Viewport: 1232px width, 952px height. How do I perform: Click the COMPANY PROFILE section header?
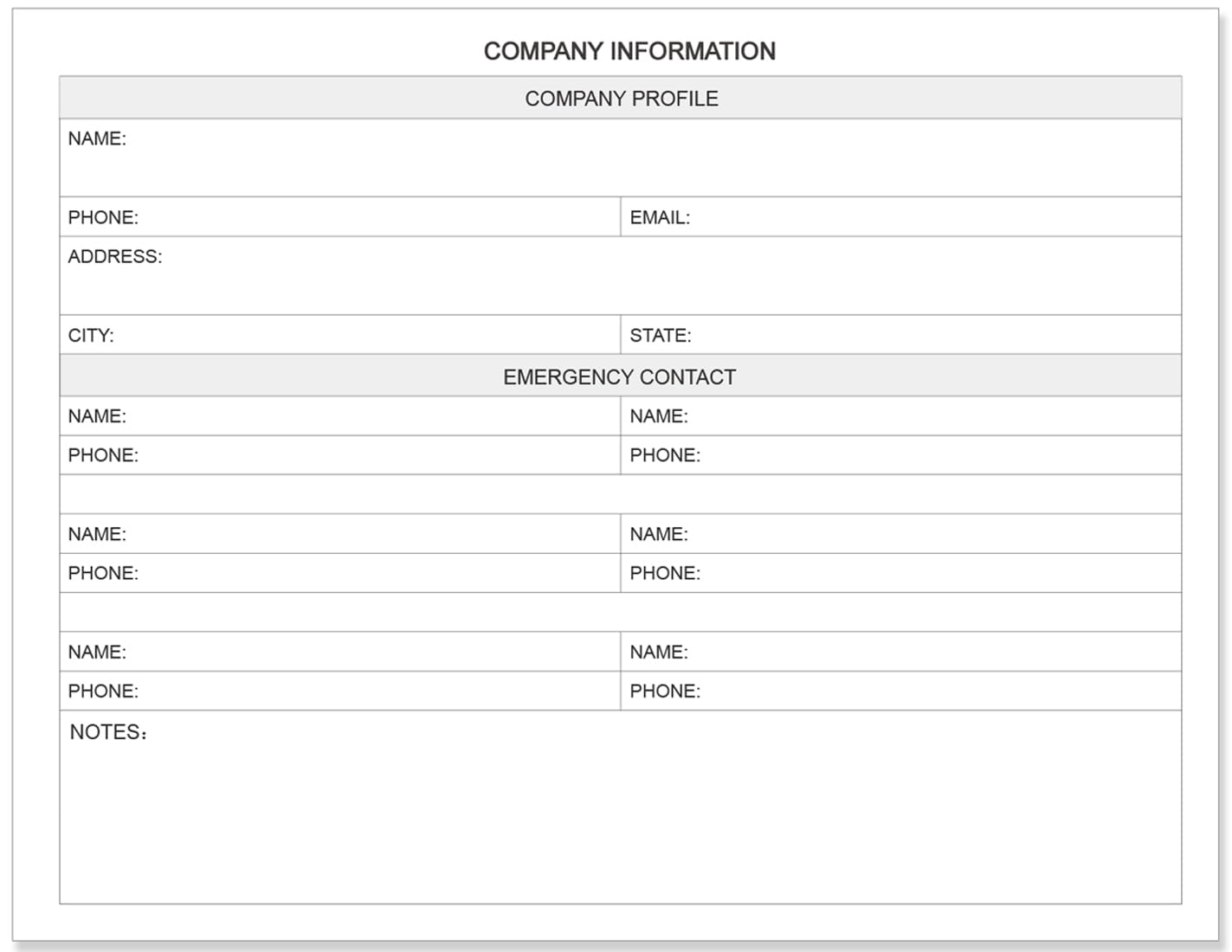[x=620, y=98]
